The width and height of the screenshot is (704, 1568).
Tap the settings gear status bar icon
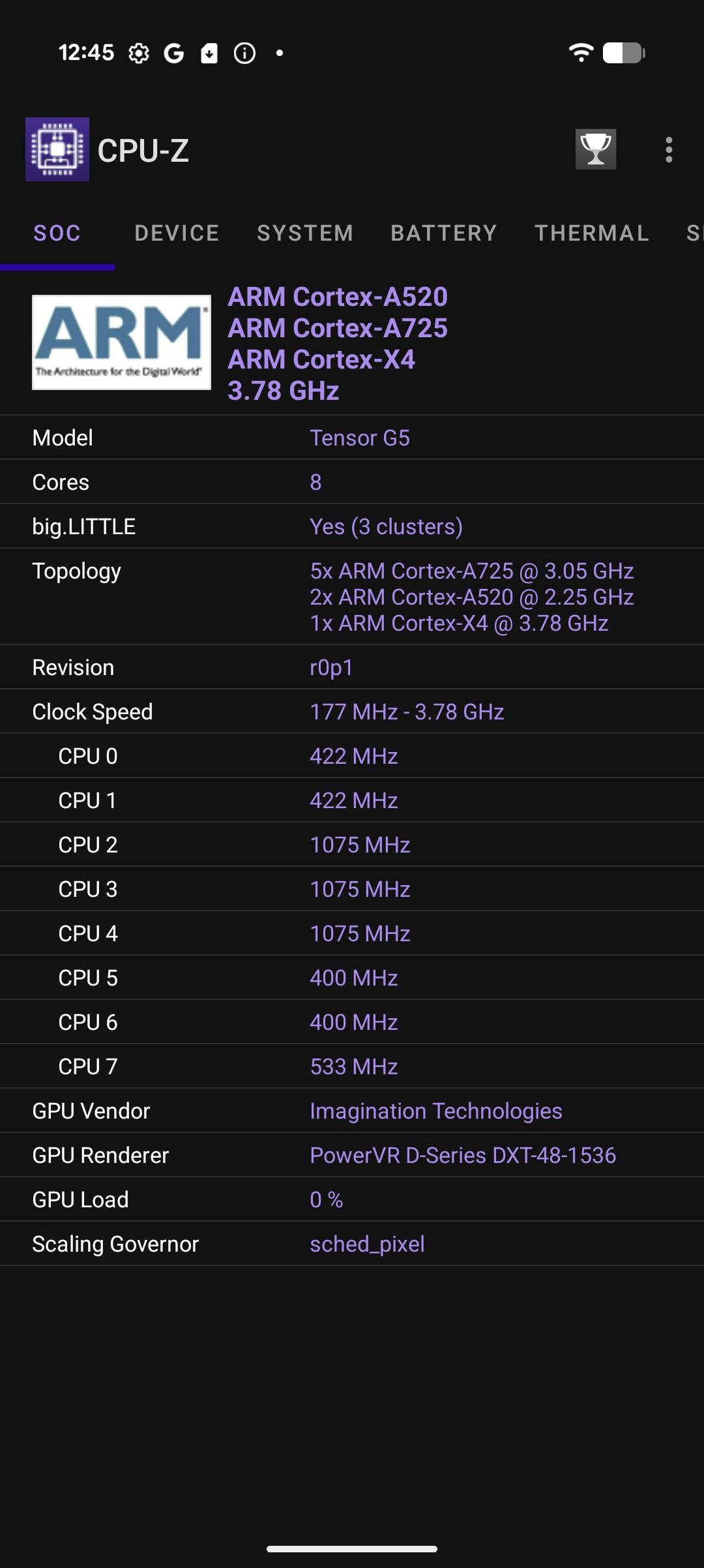pyautogui.click(x=138, y=53)
